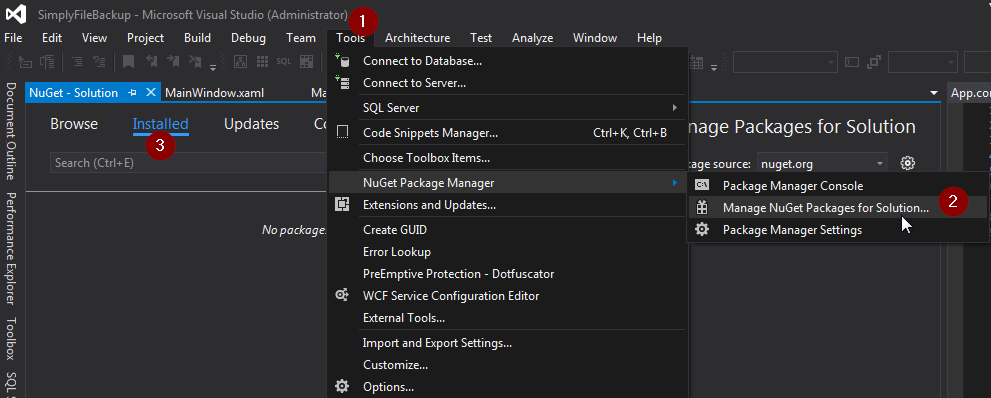Click the bracketed-list toolbar icon
The height and width of the screenshot is (398, 991).
(x=47, y=61)
